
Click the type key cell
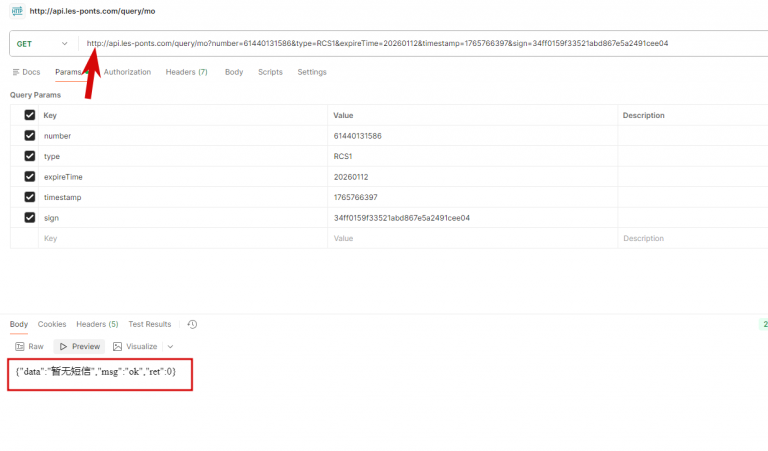pos(183,156)
